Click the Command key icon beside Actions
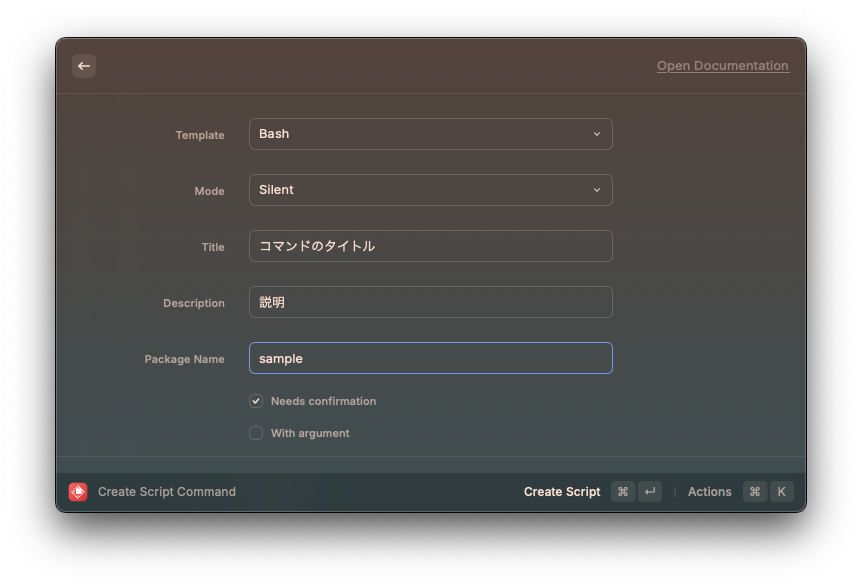 click(x=755, y=491)
